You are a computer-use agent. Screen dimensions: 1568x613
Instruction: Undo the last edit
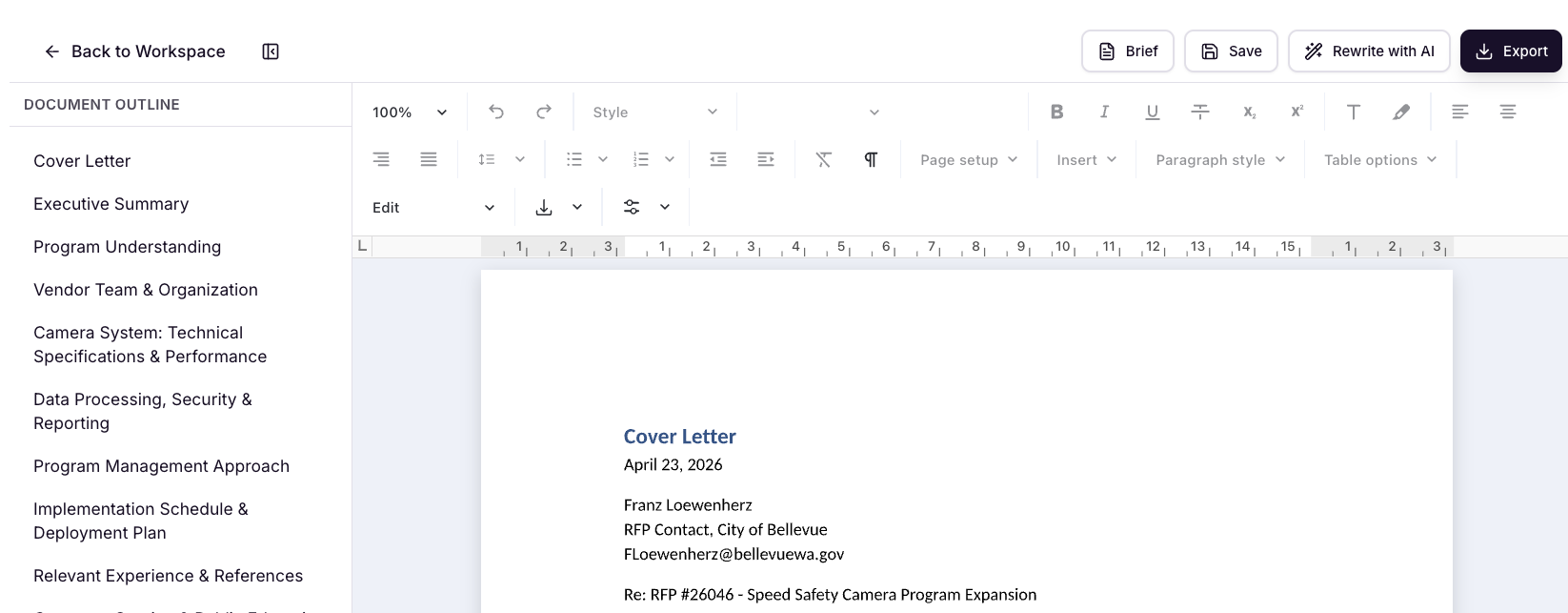(496, 112)
